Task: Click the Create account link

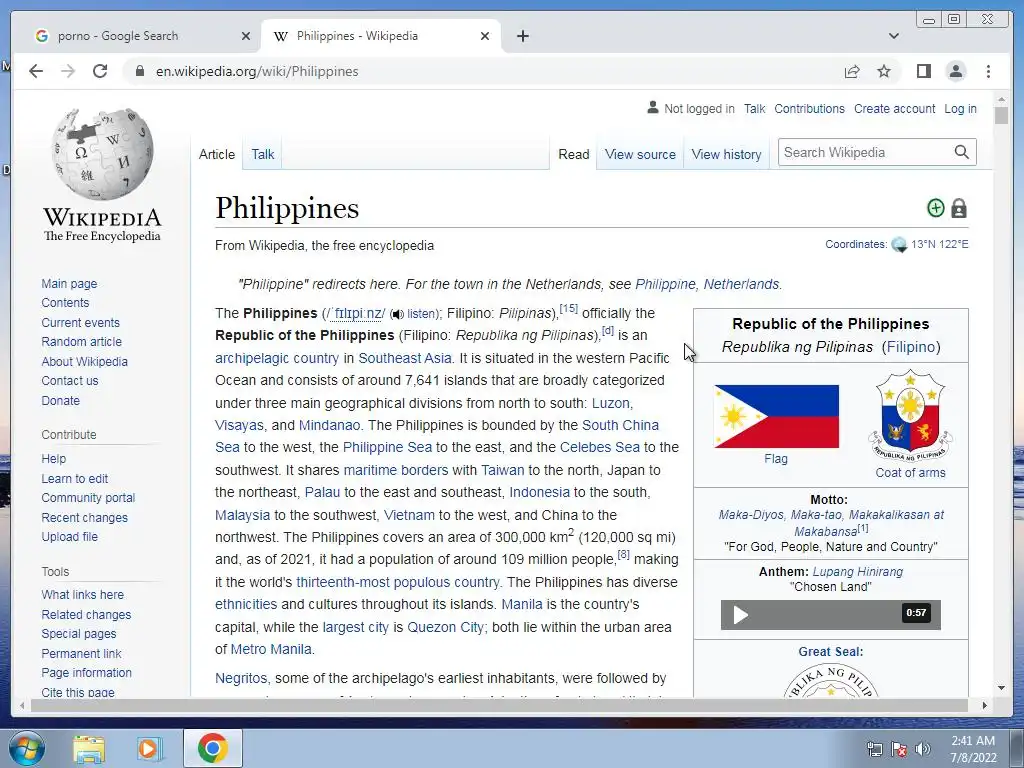Action: (894, 108)
